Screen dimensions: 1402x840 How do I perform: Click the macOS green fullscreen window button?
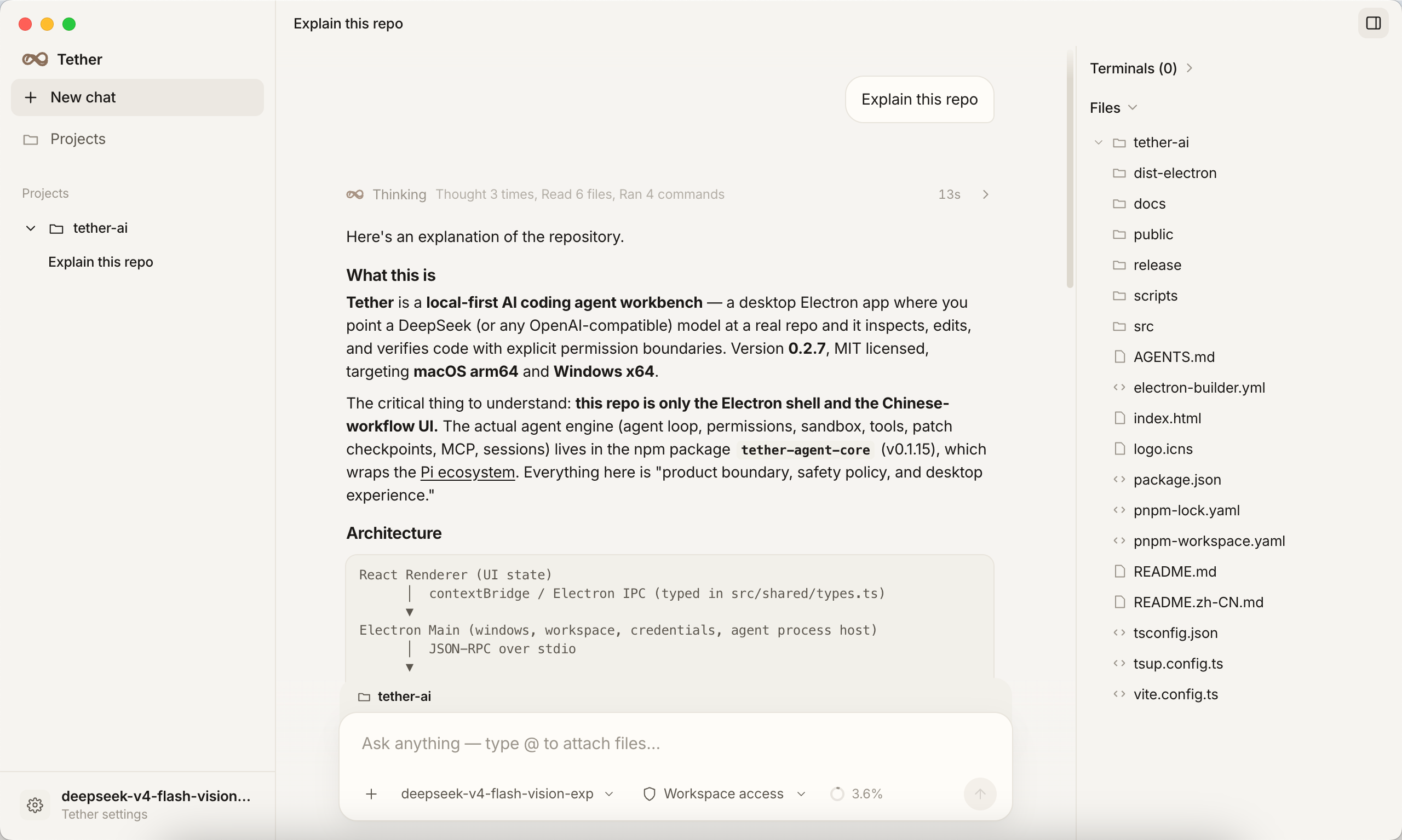tap(69, 24)
